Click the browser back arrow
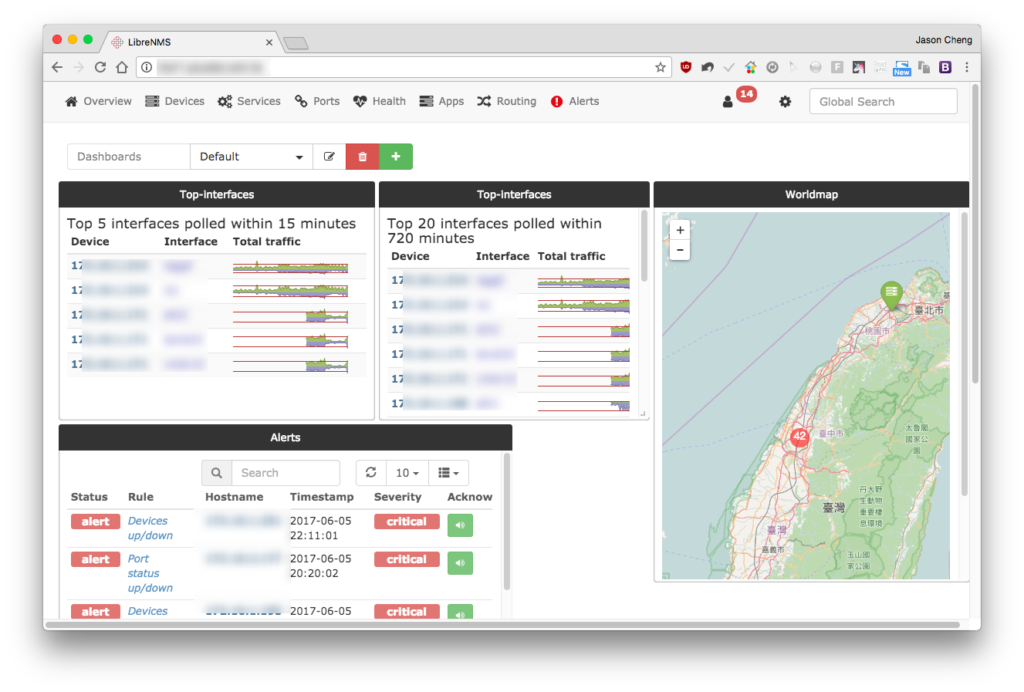This screenshot has height=692, width=1024. click(x=57, y=67)
